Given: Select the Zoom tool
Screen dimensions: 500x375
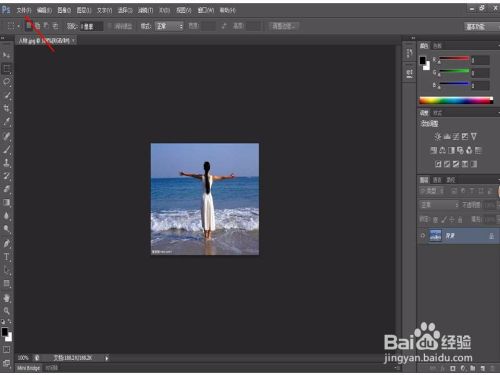Looking at the screenshot, I should pyautogui.click(x=6, y=311).
